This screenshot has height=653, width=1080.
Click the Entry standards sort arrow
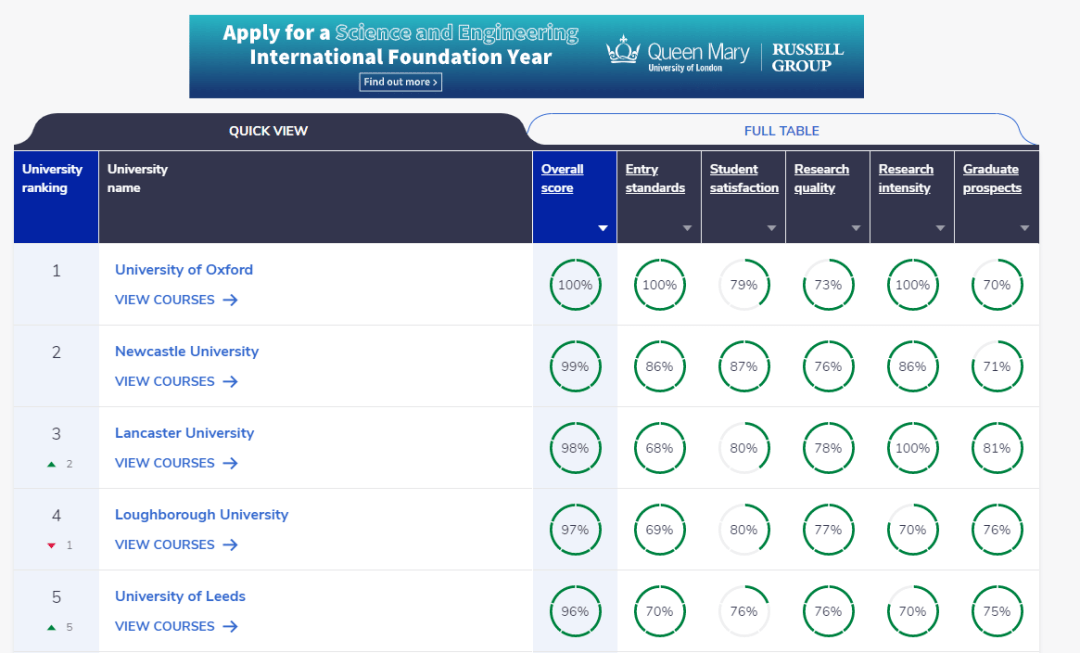point(687,228)
